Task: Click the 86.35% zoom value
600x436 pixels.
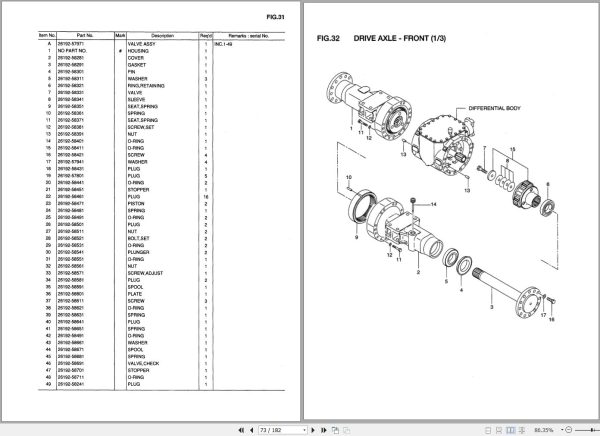Action: [x=544, y=430]
